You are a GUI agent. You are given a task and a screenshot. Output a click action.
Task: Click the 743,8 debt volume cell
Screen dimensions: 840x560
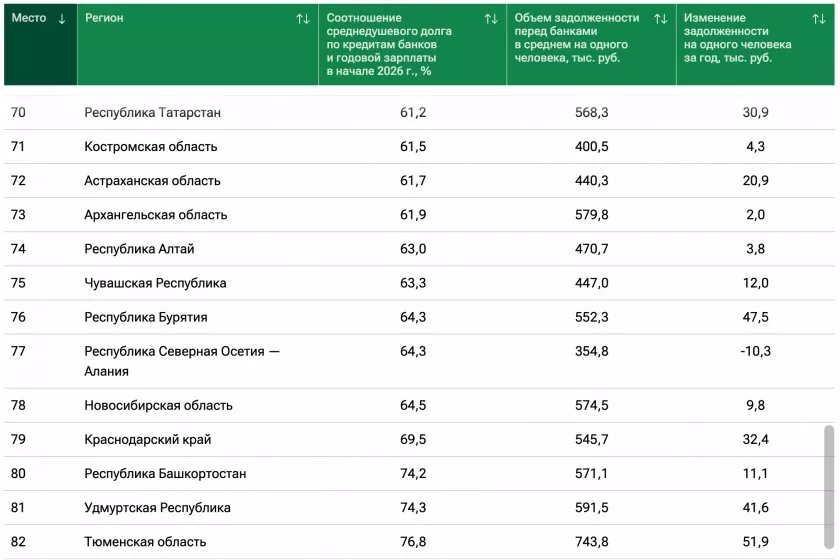(591, 542)
